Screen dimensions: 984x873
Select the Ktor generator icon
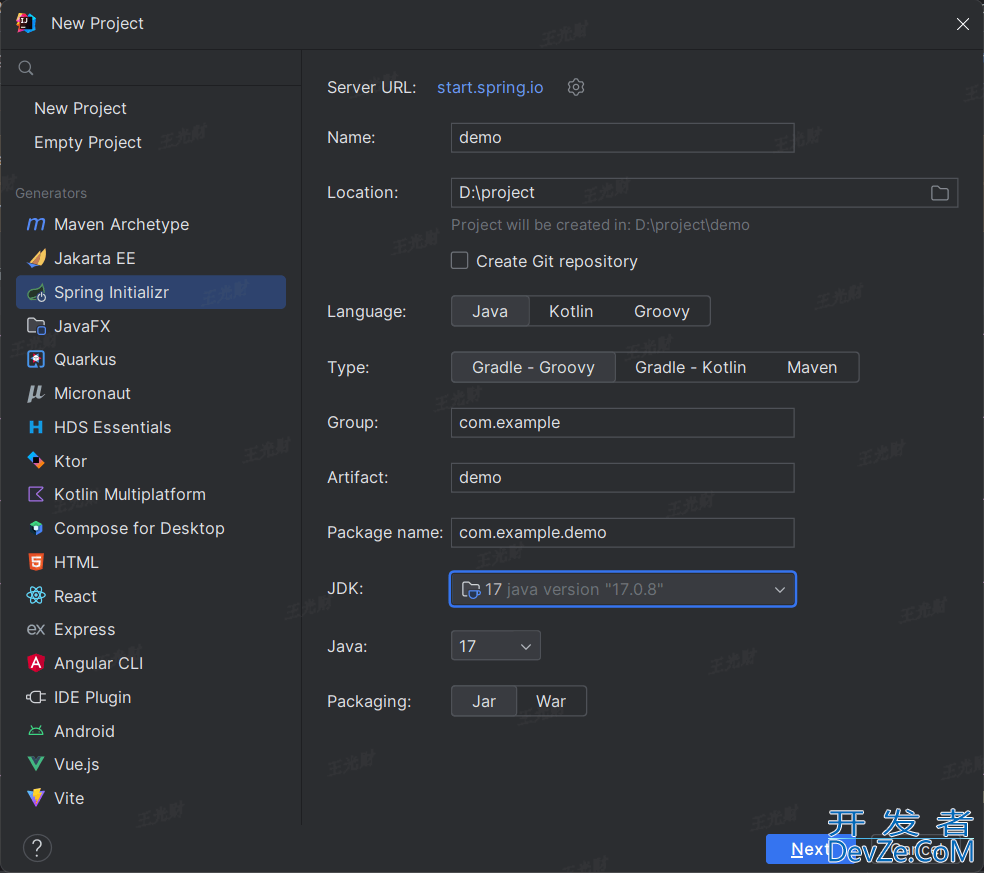pos(36,461)
